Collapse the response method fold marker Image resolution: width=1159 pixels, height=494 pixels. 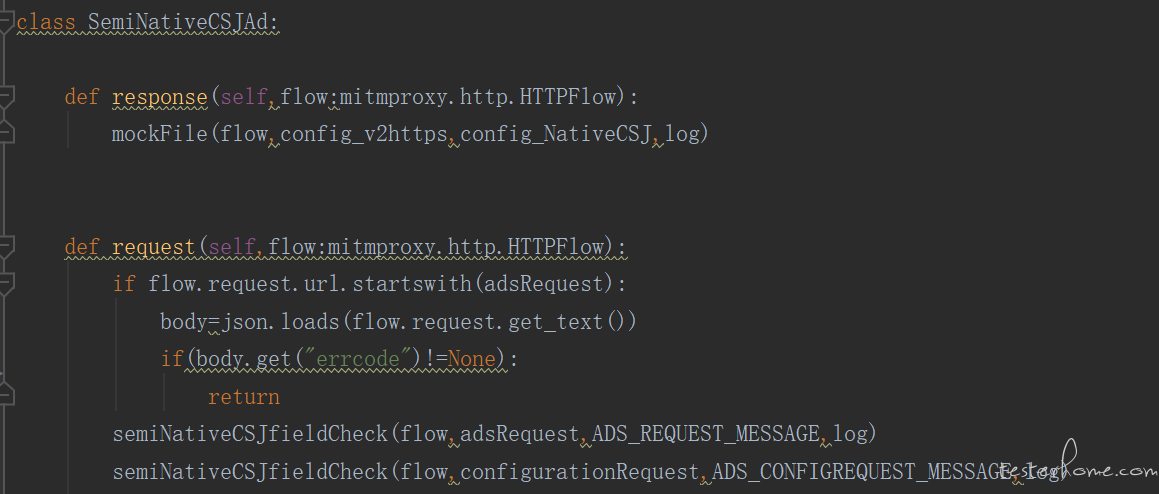pyautogui.click(x=6, y=97)
